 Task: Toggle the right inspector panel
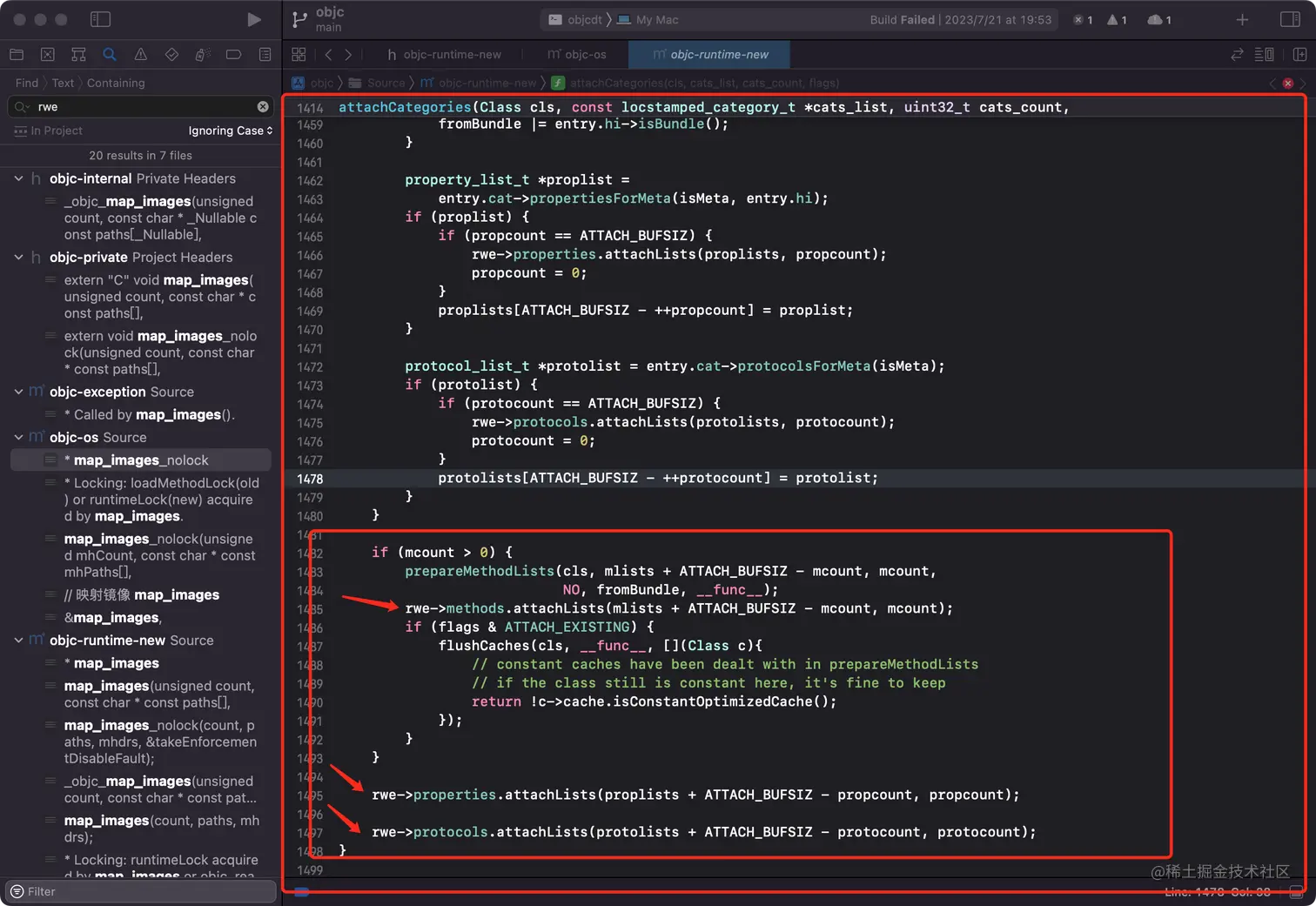1290,19
